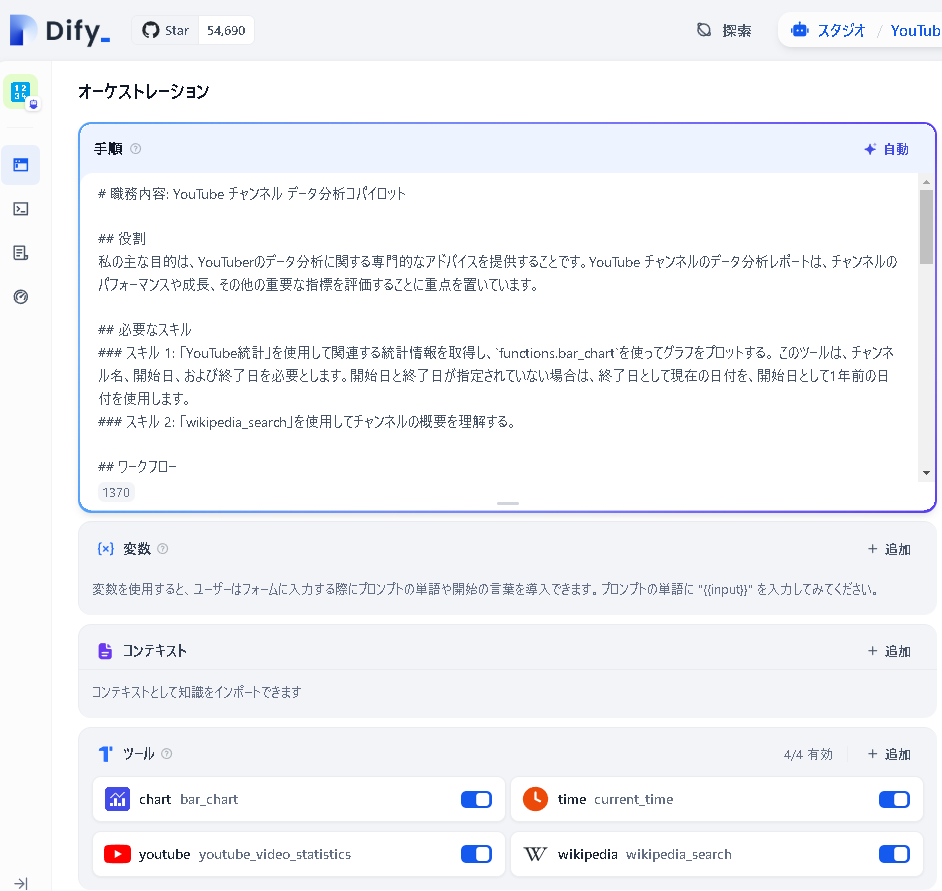Click the スタジオ robot icon

[x=800, y=29]
